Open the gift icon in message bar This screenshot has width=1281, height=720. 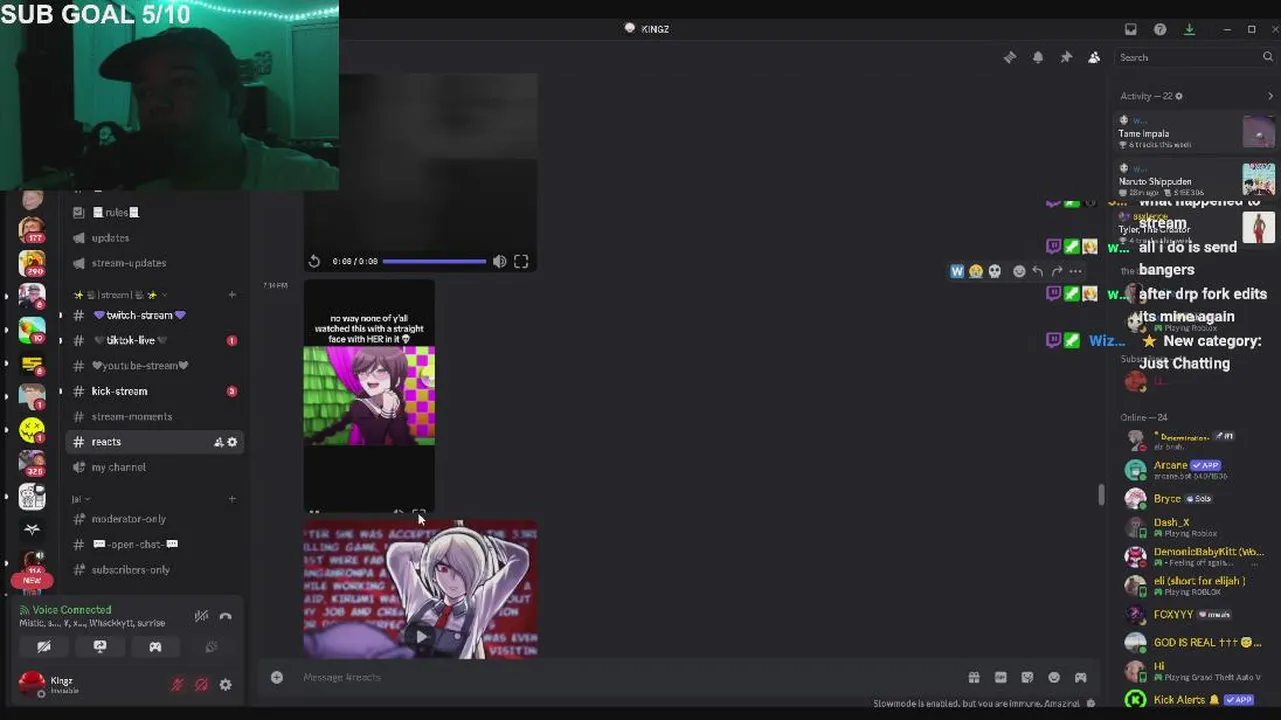[x=974, y=677]
